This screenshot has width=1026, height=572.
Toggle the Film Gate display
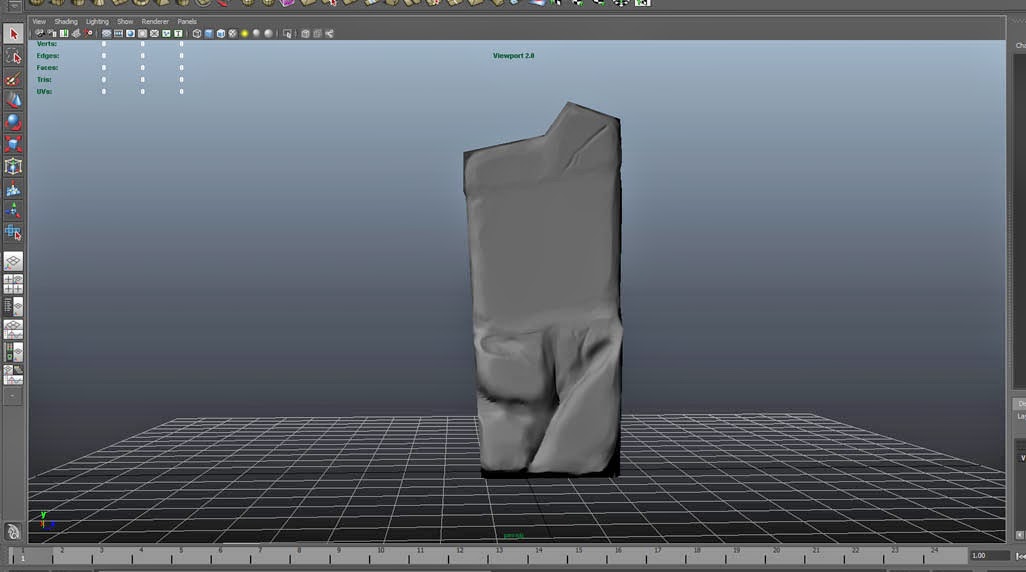[x=118, y=33]
